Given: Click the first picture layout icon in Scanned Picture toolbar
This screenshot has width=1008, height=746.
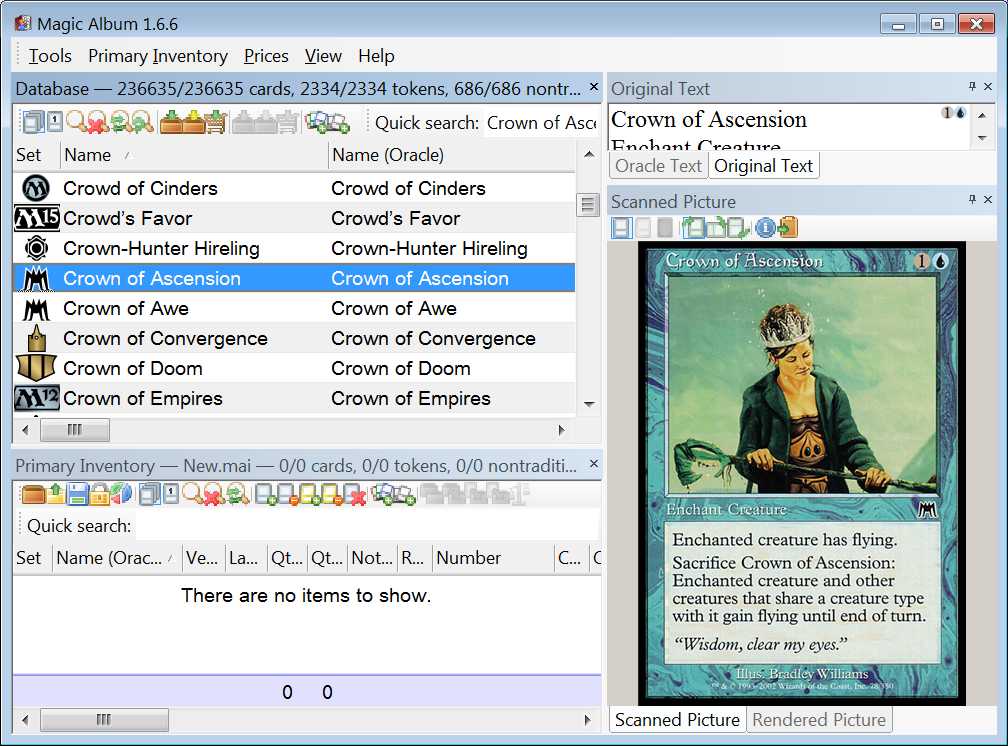Looking at the screenshot, I should (x=622, y=227).
